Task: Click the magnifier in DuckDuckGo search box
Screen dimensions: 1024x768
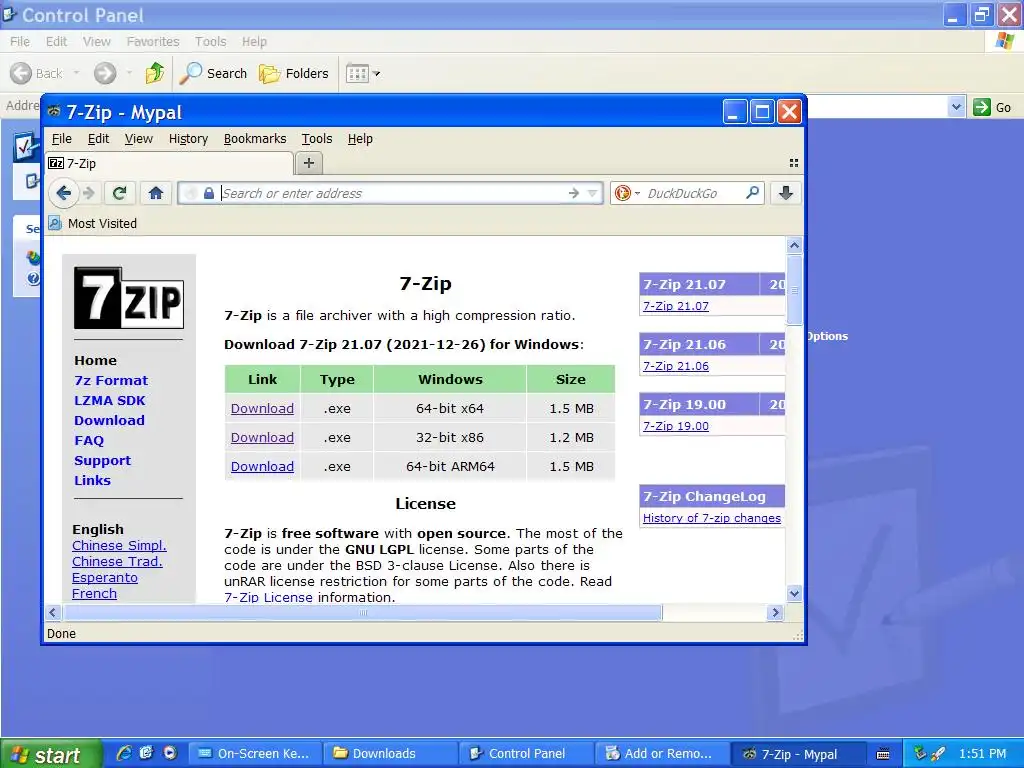Action: pyautogui.click(x=752, y=193)
